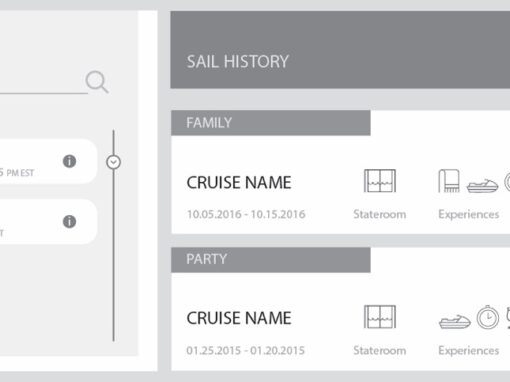Image resolution: width=510 pixels, height=382 pixels.
Task: Click the magnifying glass search icon
Action: click(97, 82)
